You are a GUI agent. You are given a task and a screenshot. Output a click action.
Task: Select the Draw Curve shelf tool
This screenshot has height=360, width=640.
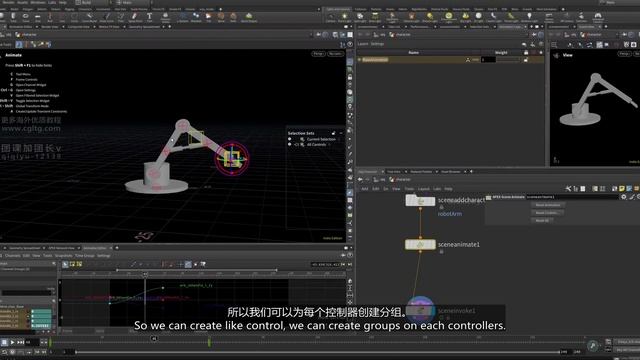(x=107, y=17)
